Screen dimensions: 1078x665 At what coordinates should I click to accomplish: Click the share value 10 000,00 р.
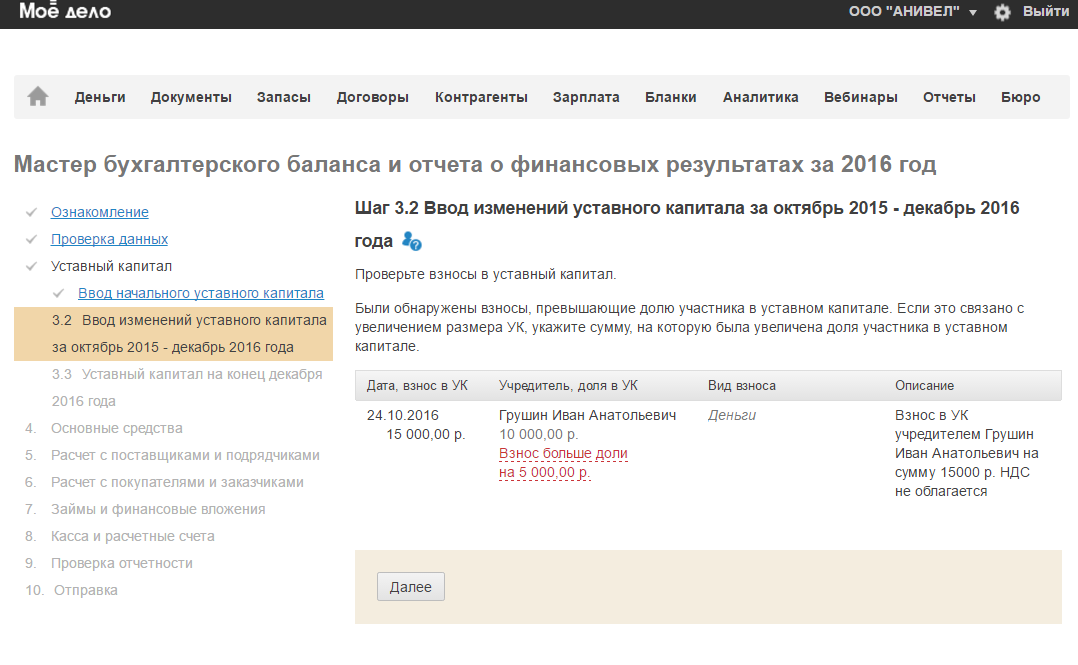click(539, 434)
